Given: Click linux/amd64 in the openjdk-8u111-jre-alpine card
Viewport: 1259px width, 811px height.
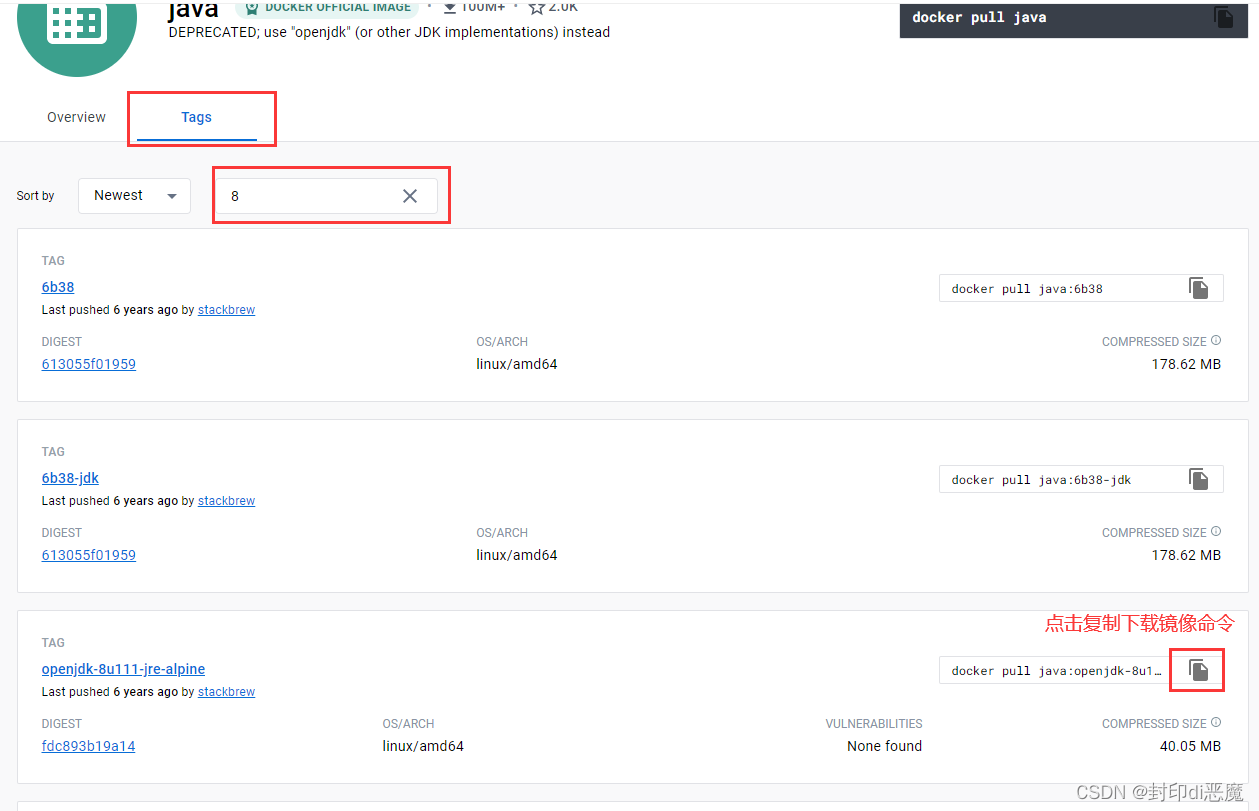Looking at the screenshot, I should pyautogui.click(x=423, y=746).
